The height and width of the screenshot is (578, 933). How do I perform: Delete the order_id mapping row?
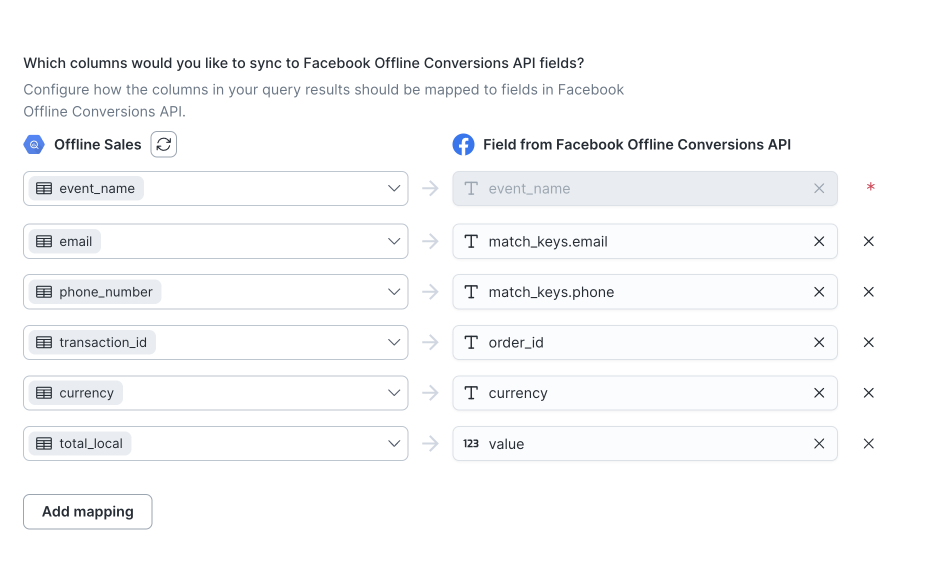click(x=868, y=342)
